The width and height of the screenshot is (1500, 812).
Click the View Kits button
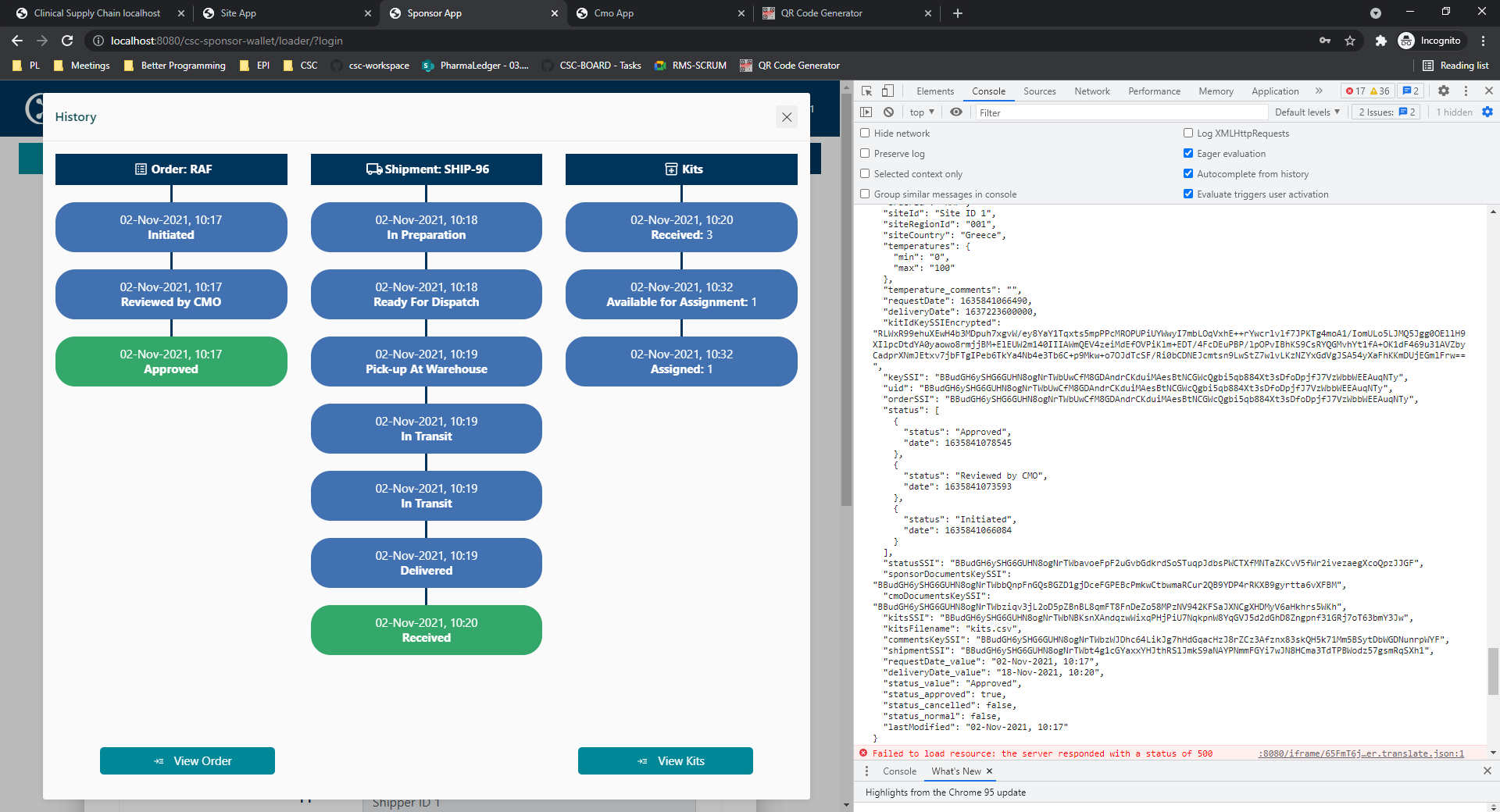tap(666, 760)
